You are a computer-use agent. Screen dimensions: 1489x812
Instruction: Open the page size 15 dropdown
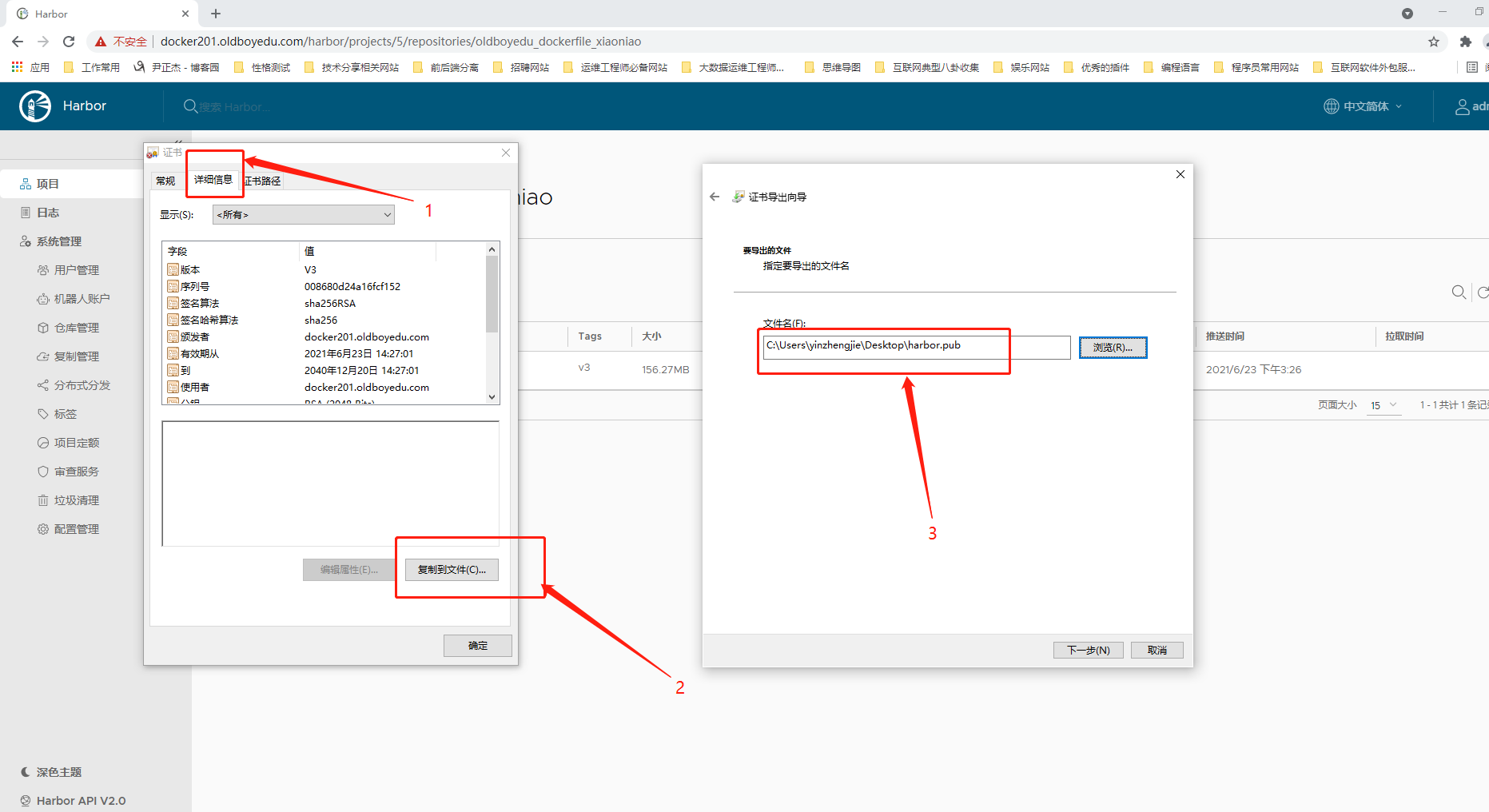coord(1383,405)
